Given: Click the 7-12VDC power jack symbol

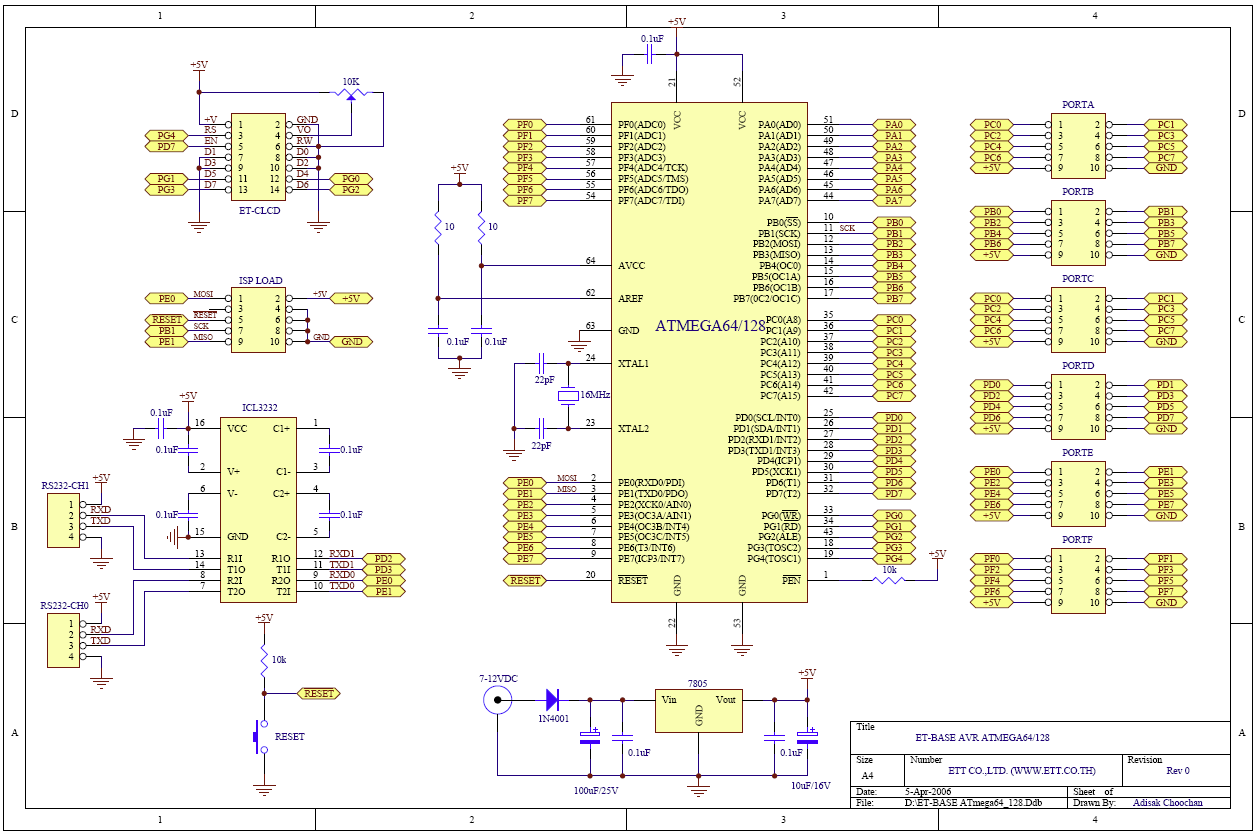Looking at the screenshot, I should pyautogui.click(x=497, y=699).
